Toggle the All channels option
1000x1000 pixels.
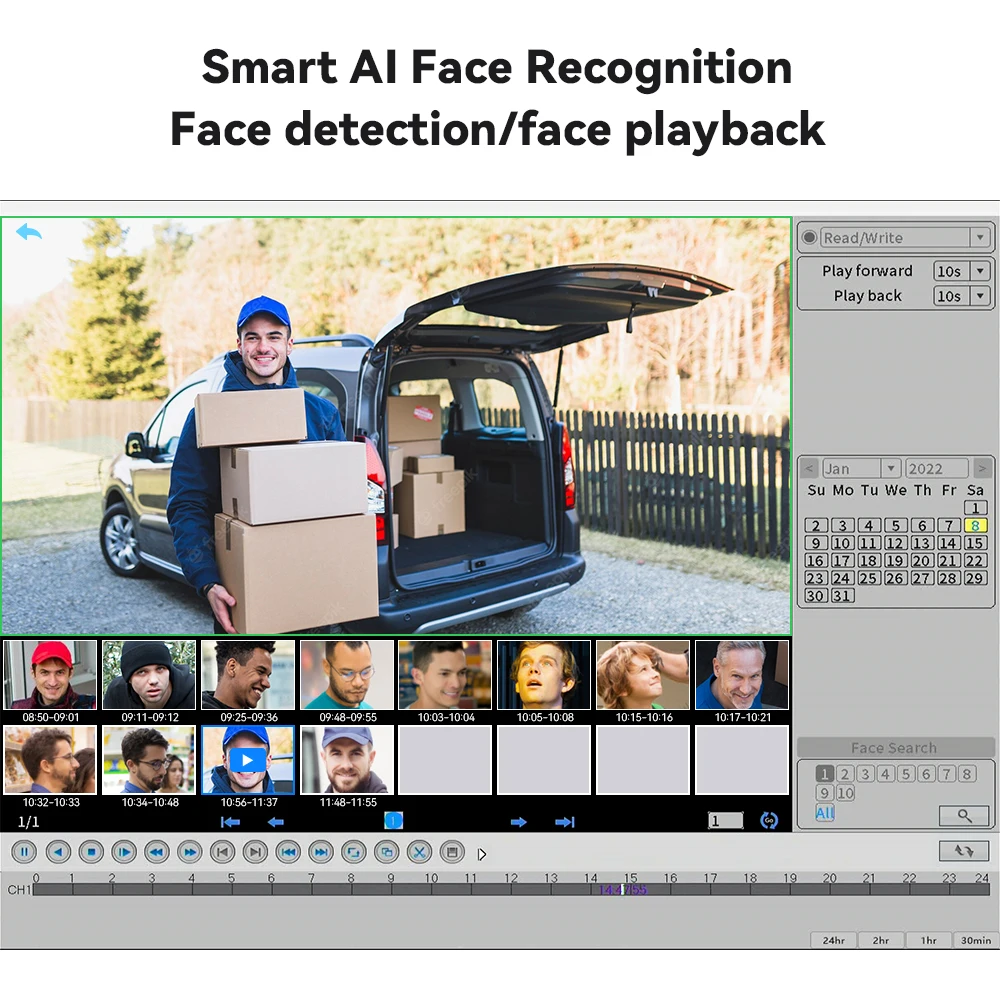click(x=824, y=813)
